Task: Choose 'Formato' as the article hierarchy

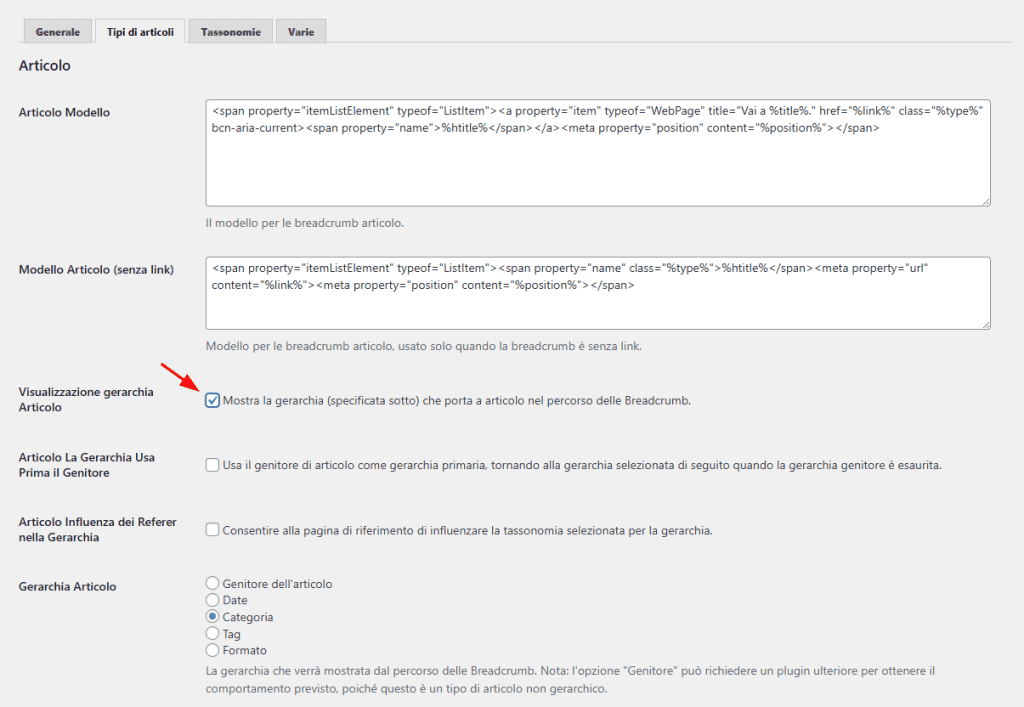Action: (x=212, y=649)
